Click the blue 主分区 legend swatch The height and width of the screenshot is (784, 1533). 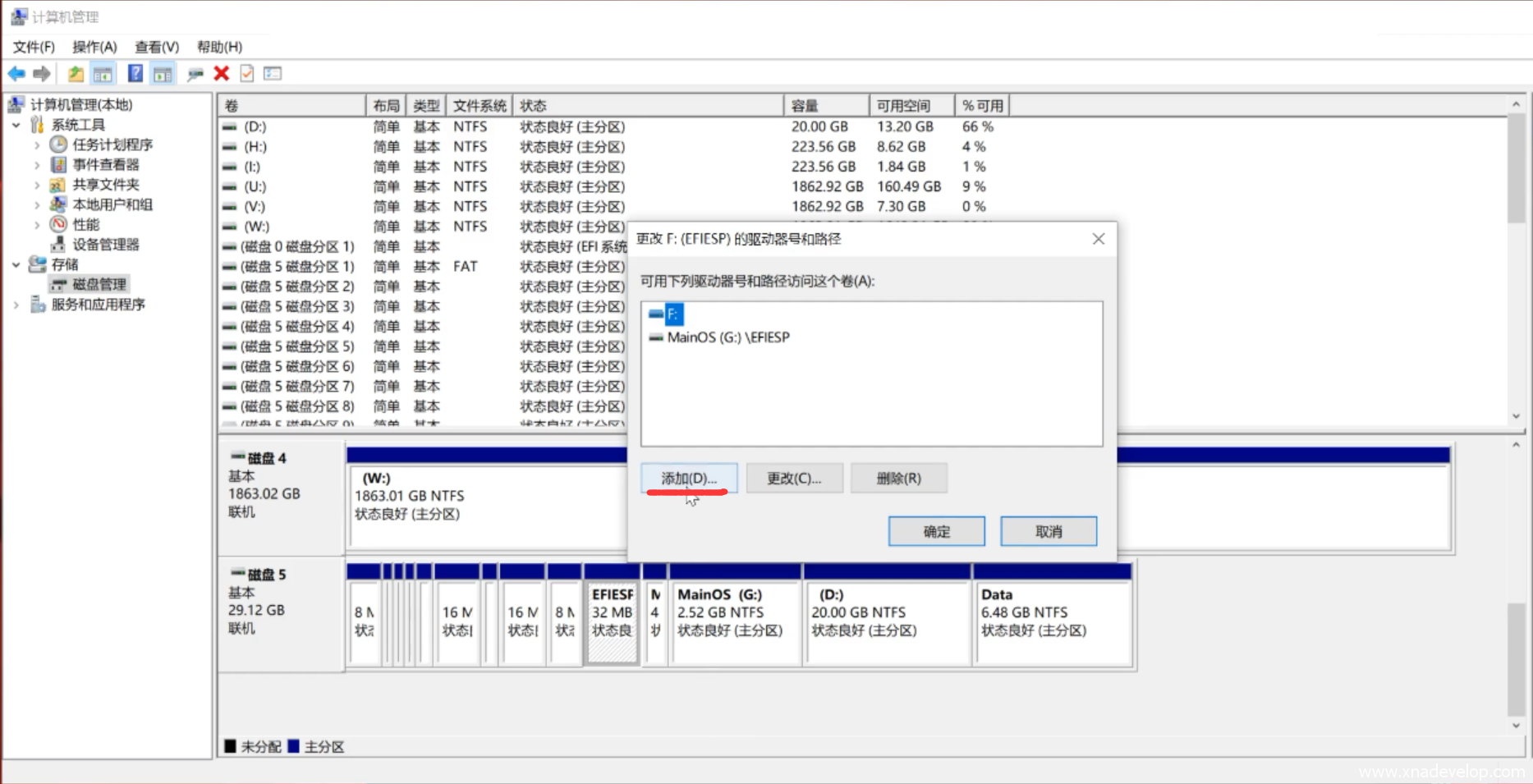[294, 746]
